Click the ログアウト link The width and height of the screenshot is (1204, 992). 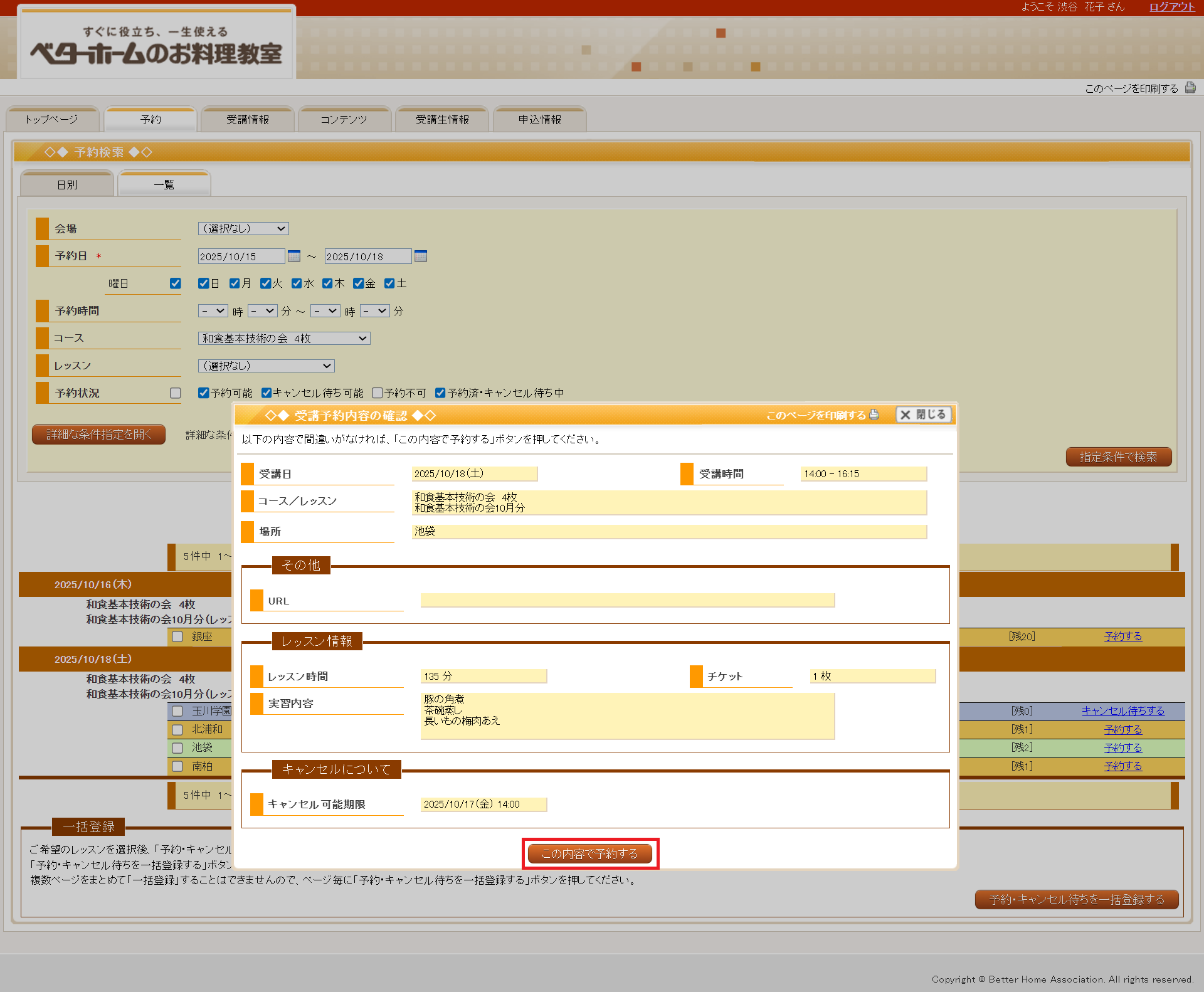point(1171,7)
